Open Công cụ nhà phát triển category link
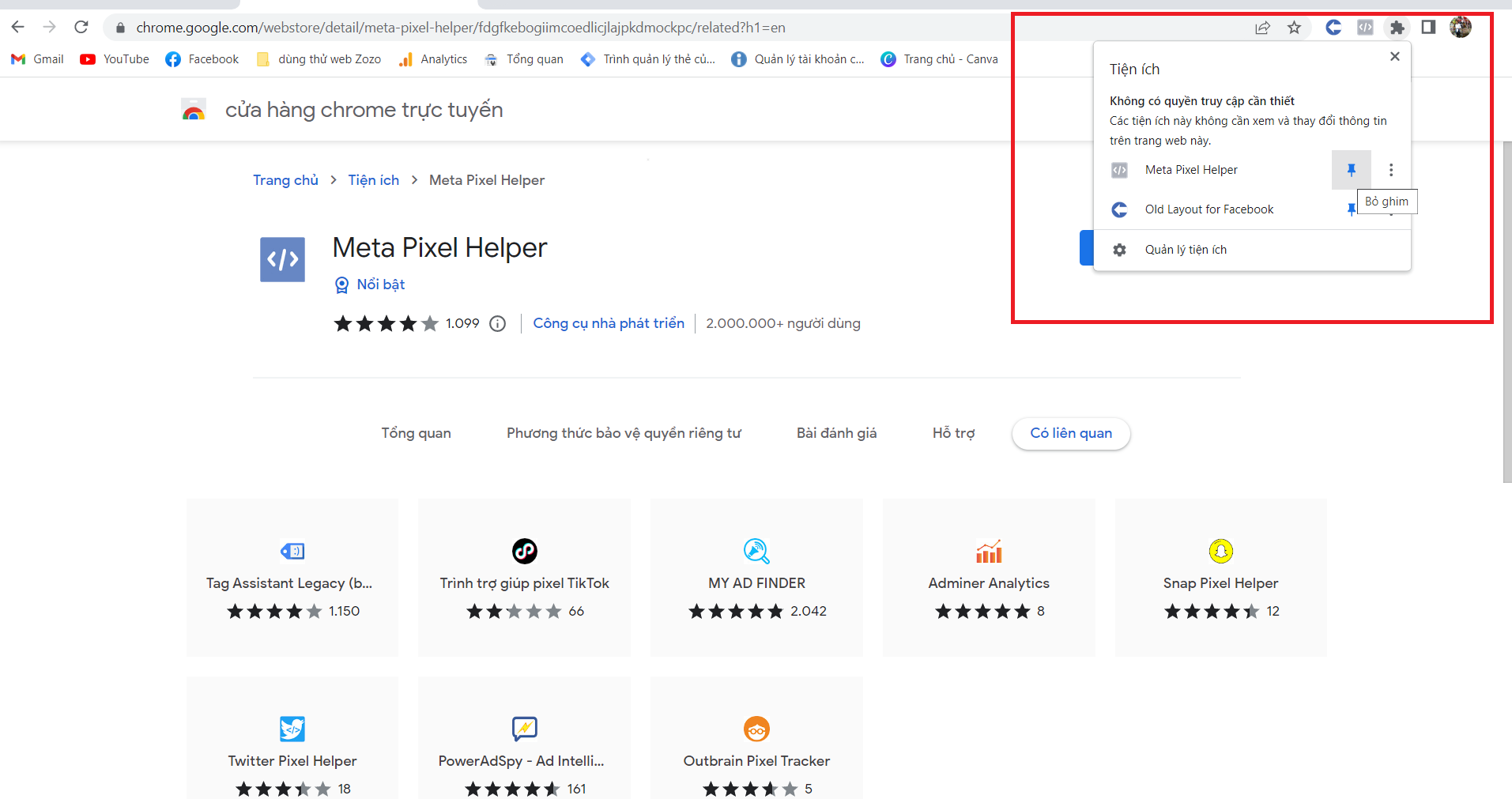This screenshot has width=1512, height=799. tap(609, 323)
